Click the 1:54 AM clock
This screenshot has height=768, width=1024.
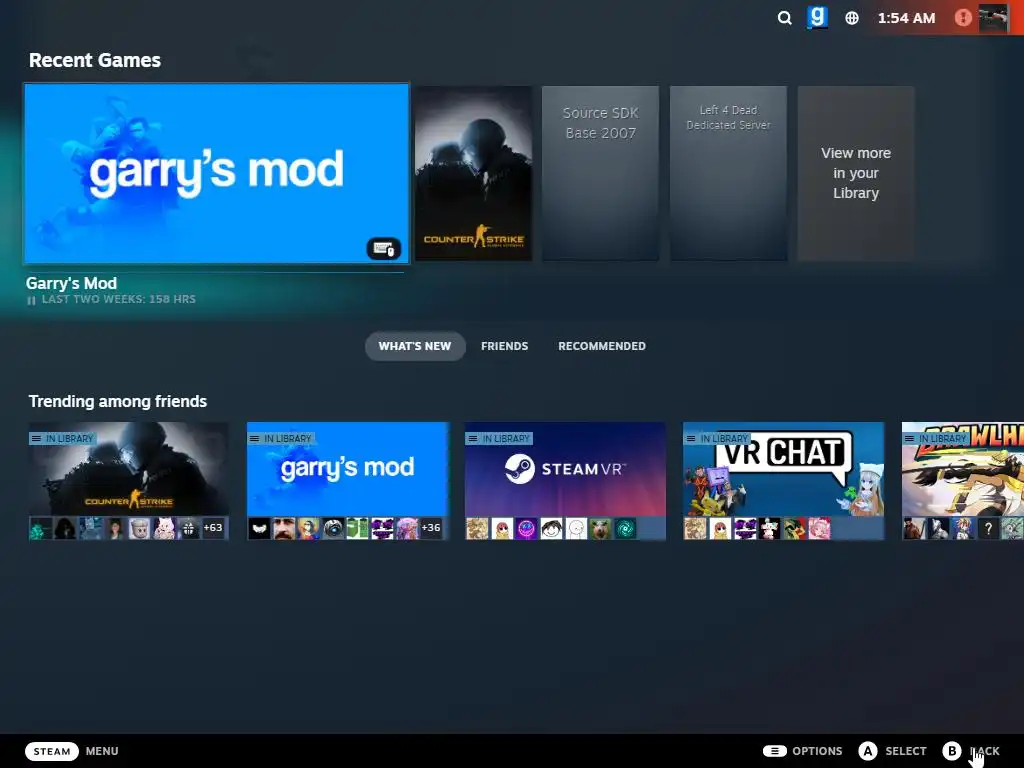click(x=906, y=18)
